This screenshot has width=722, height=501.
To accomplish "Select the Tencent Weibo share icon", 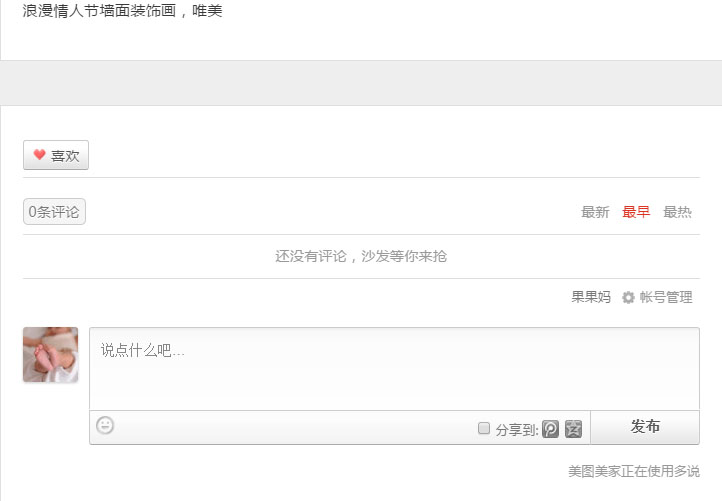I will (x=550, y=429).
